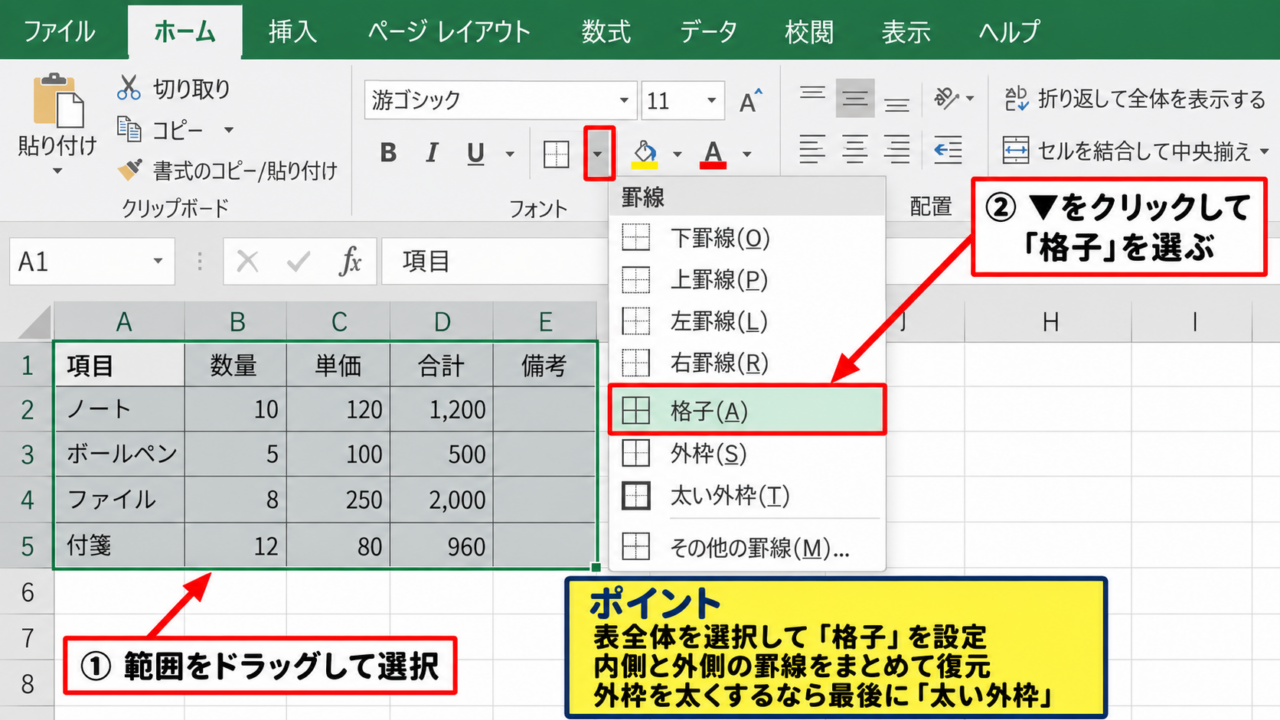Select row 6 header
1280x720 pixels.
(x=27, y=592)
